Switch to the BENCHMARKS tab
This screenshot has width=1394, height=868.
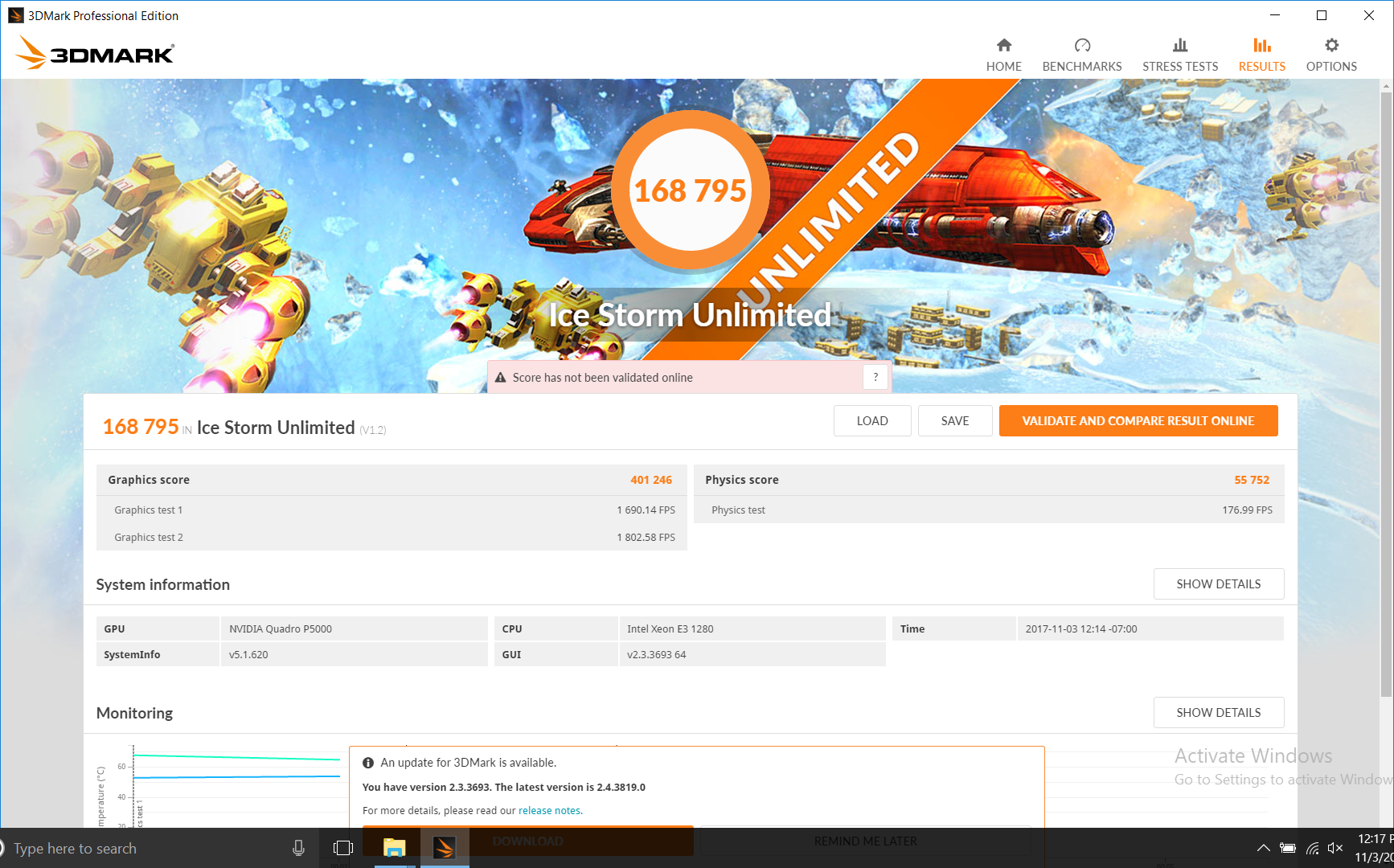[1081, 55]
